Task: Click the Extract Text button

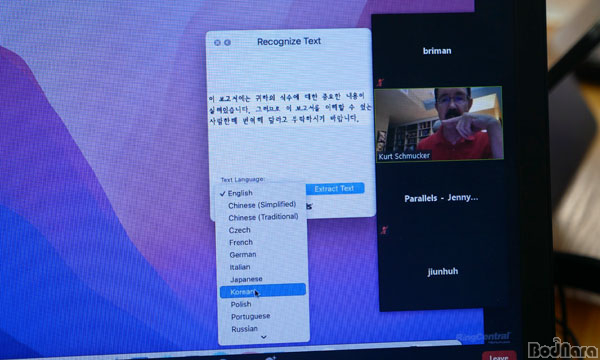Action: (x=334, y=189)
